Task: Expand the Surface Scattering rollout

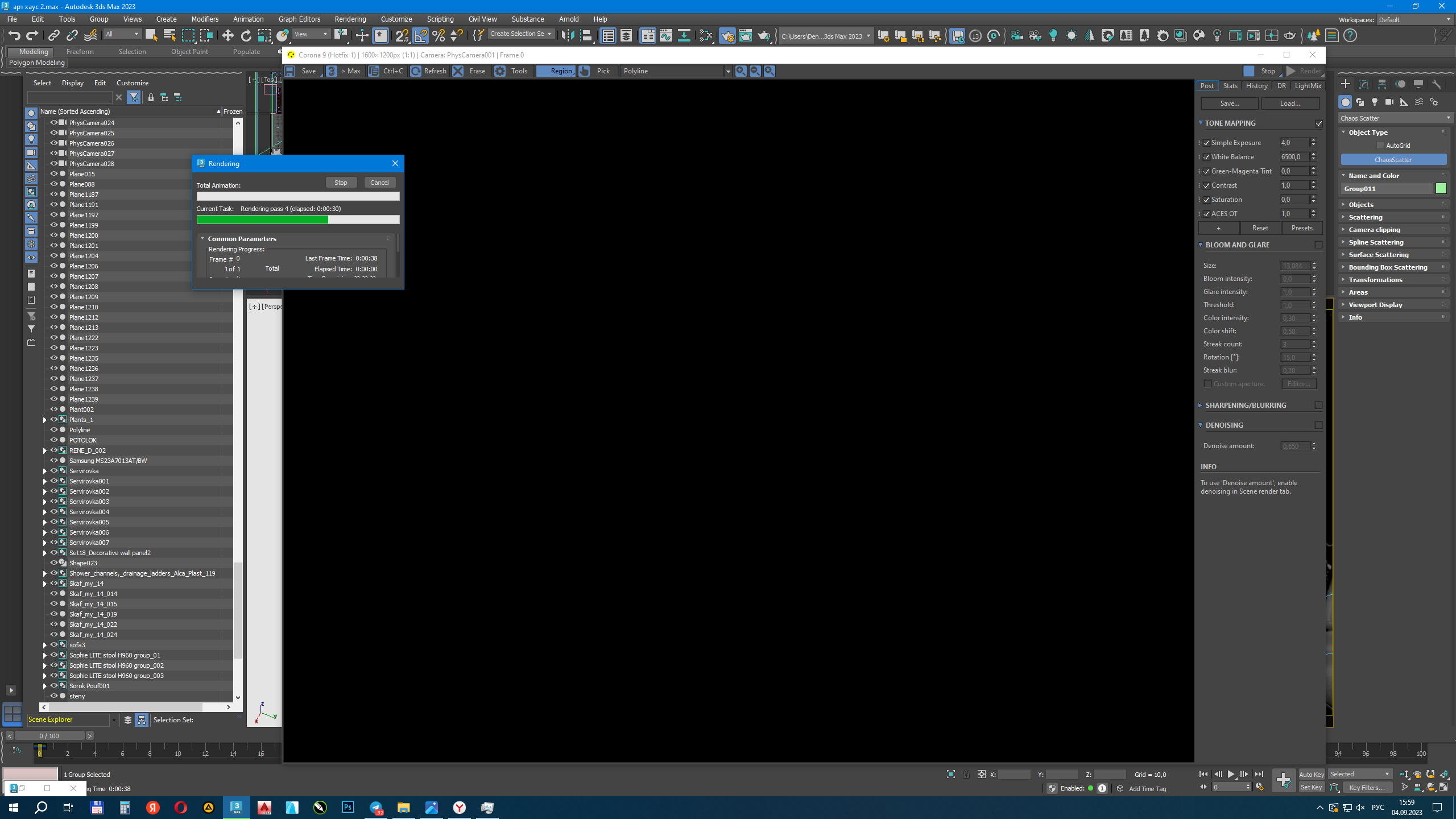Action: [1393, 255]
